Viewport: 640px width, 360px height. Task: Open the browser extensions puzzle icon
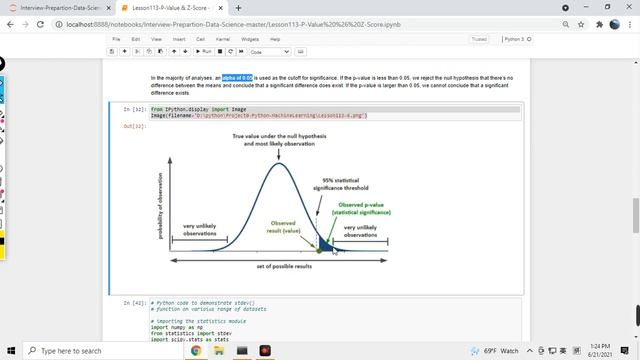click(599, 24)
